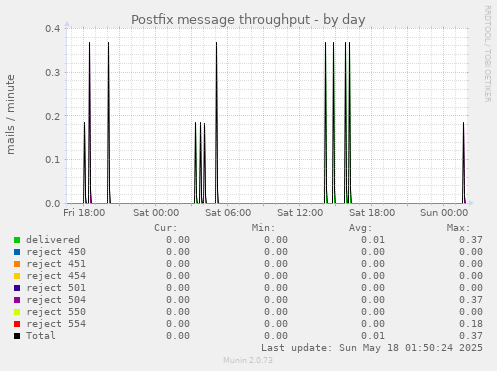The width and height of the screenshot is (497, 371).
Task: Click the 'Min:' column header
Action: pyautogui.click(x=263, y=228)
